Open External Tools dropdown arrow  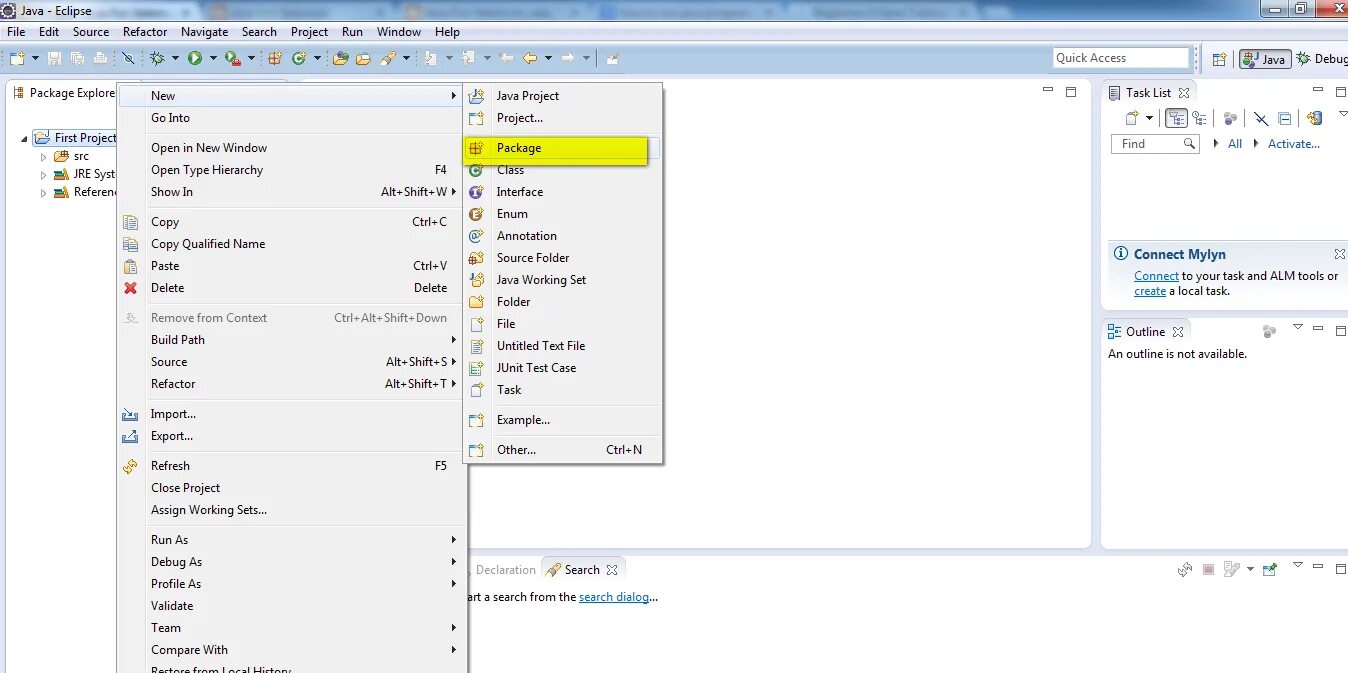pos(251,58)
